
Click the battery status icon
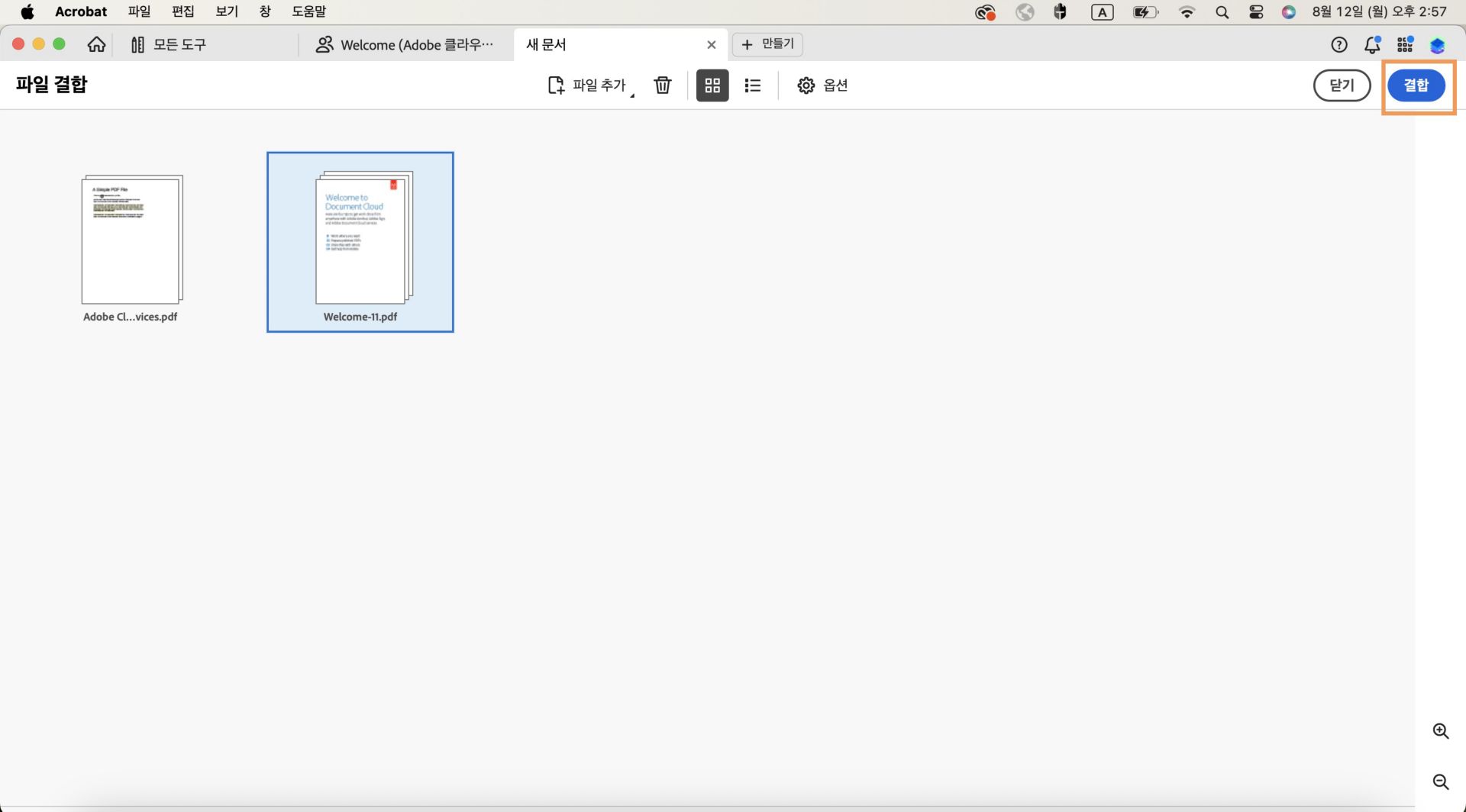pos(1145,12)
